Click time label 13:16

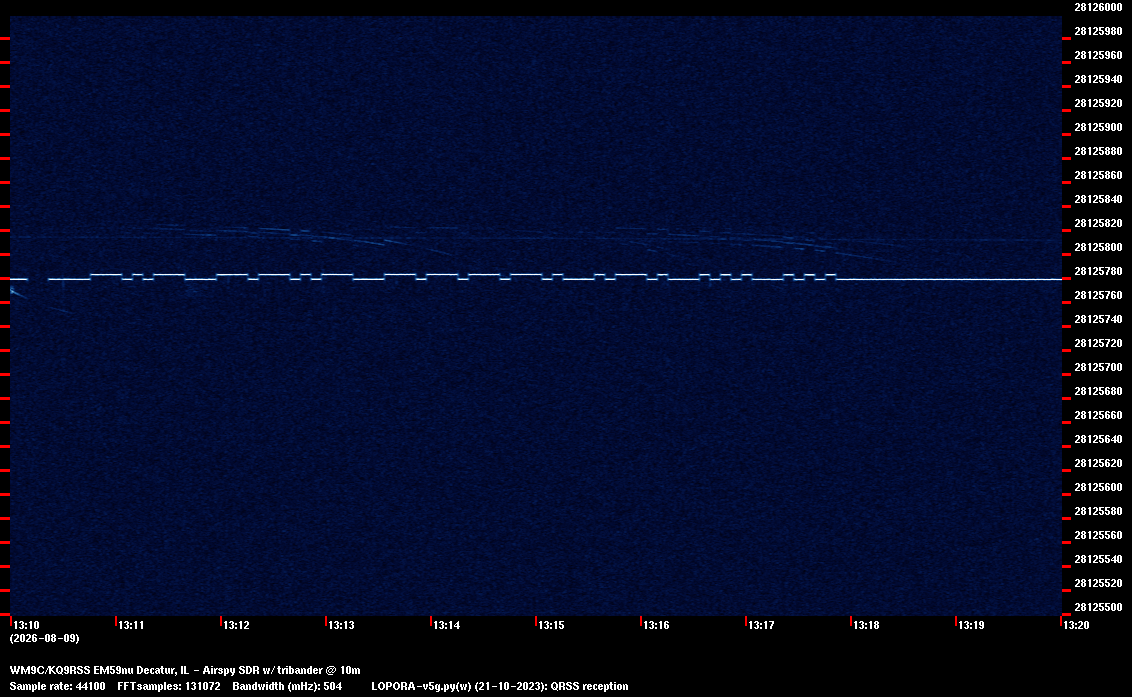(656, 625)
